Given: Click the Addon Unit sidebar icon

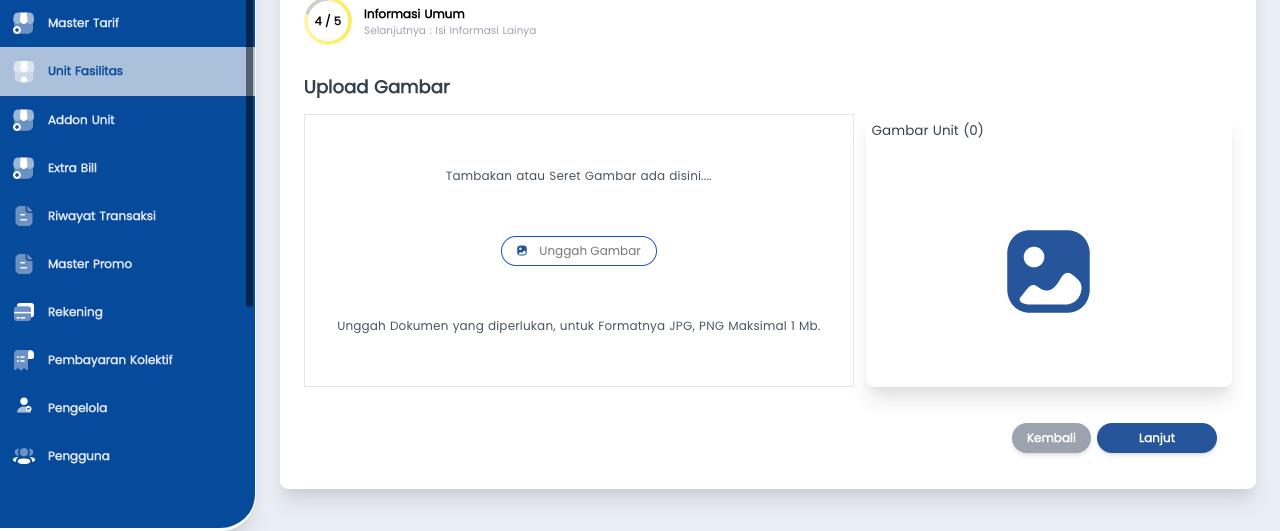Looking at the screenshot, I should (23, 120).
